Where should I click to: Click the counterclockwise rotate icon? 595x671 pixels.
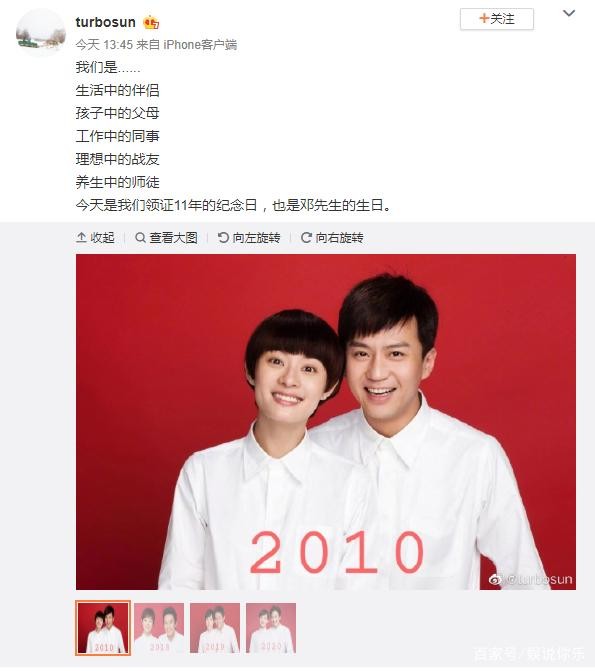coord(223,237)
